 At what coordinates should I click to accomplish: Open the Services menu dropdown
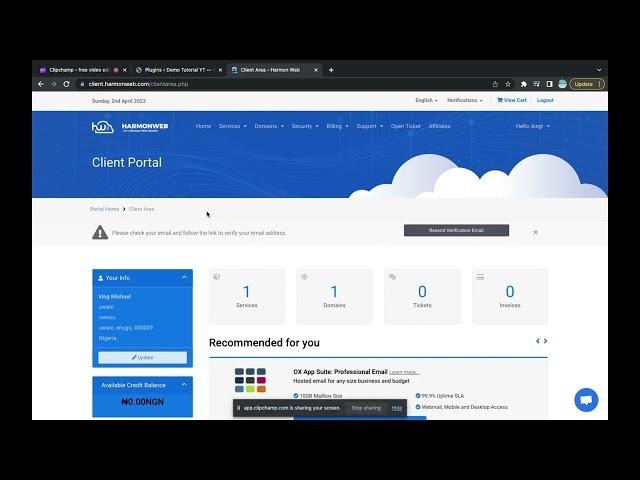point(232,126)
